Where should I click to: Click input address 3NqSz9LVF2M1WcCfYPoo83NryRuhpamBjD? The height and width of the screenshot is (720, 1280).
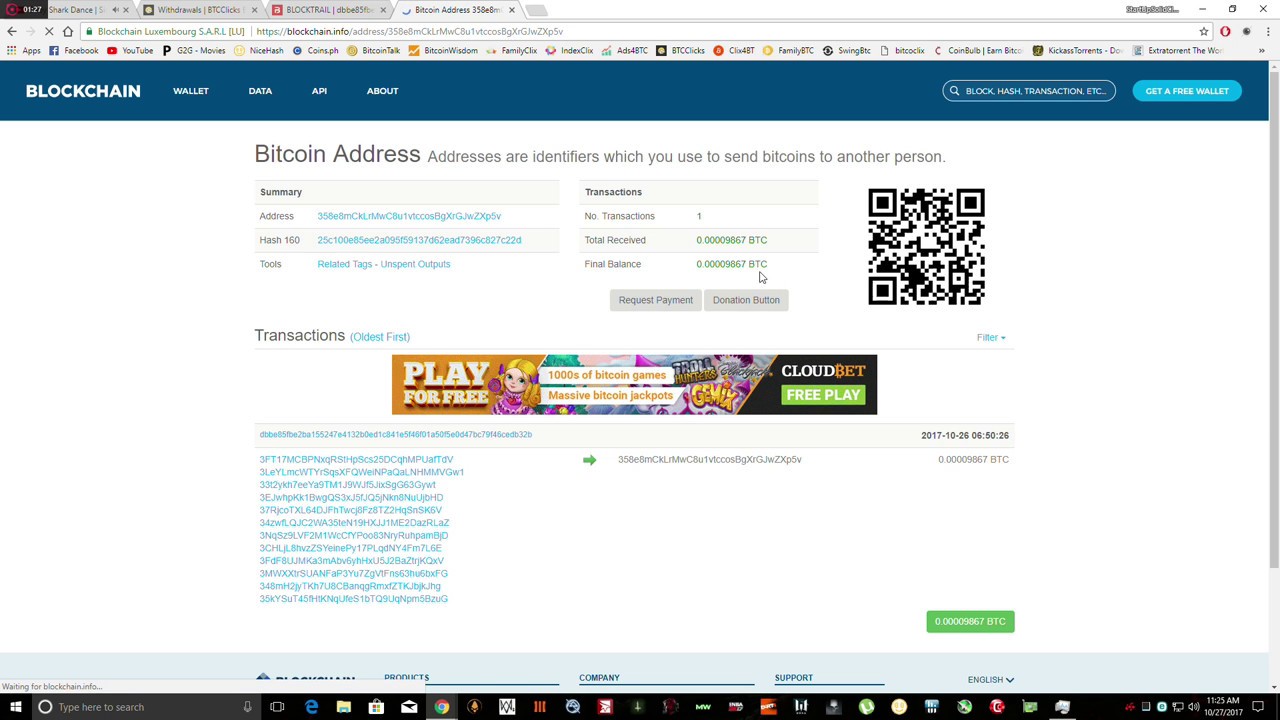point(353,536)
